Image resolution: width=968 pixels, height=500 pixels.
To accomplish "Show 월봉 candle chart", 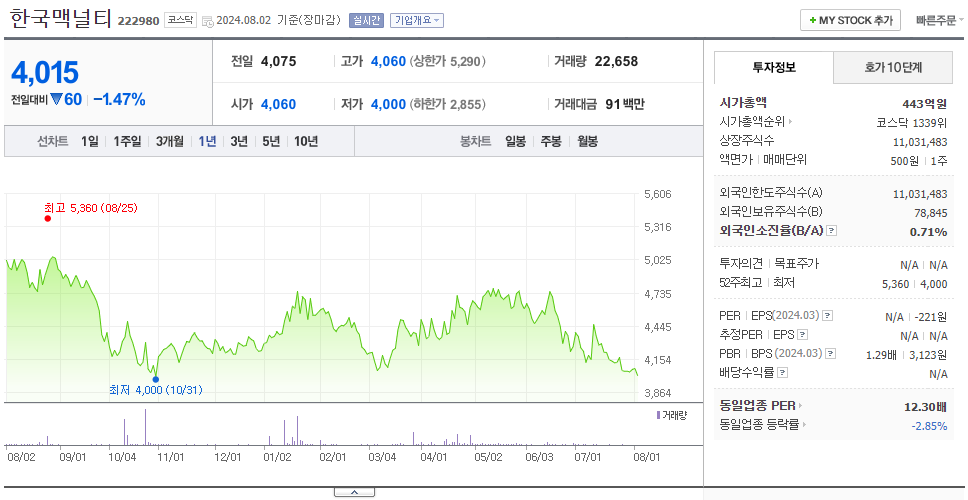I will [x=588, y=141].
